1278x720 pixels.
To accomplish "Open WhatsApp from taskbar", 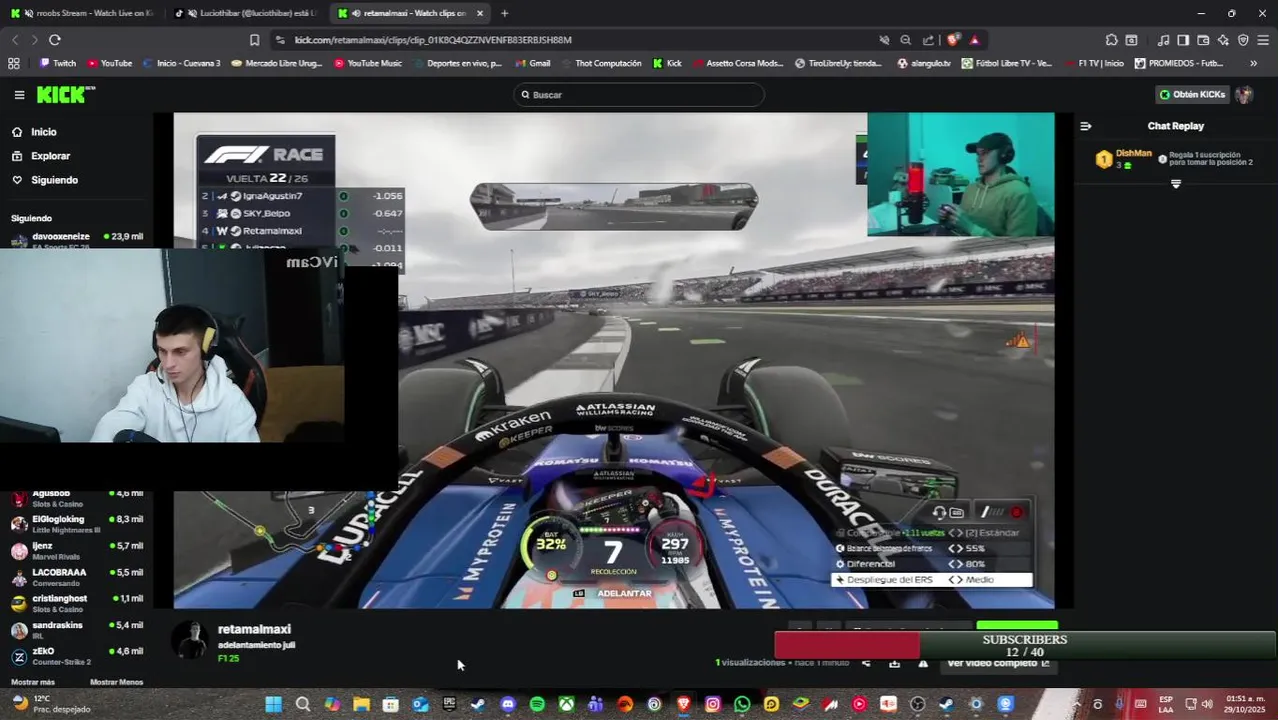I will point(742,704).
